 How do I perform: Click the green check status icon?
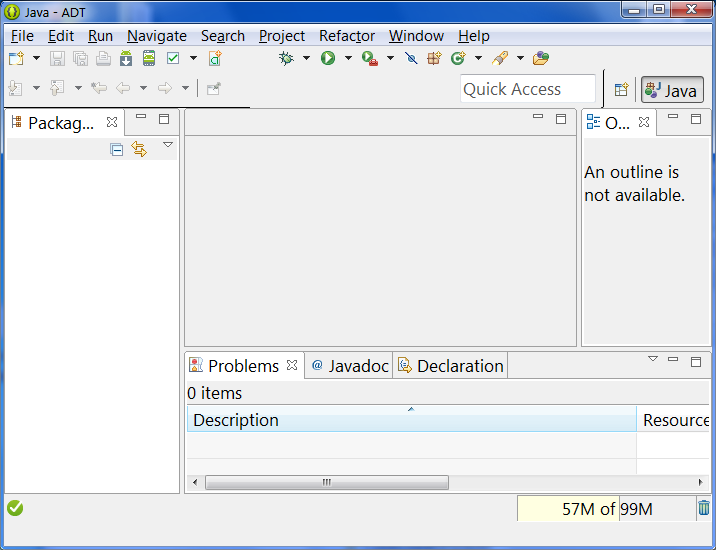tap(15, 508)
